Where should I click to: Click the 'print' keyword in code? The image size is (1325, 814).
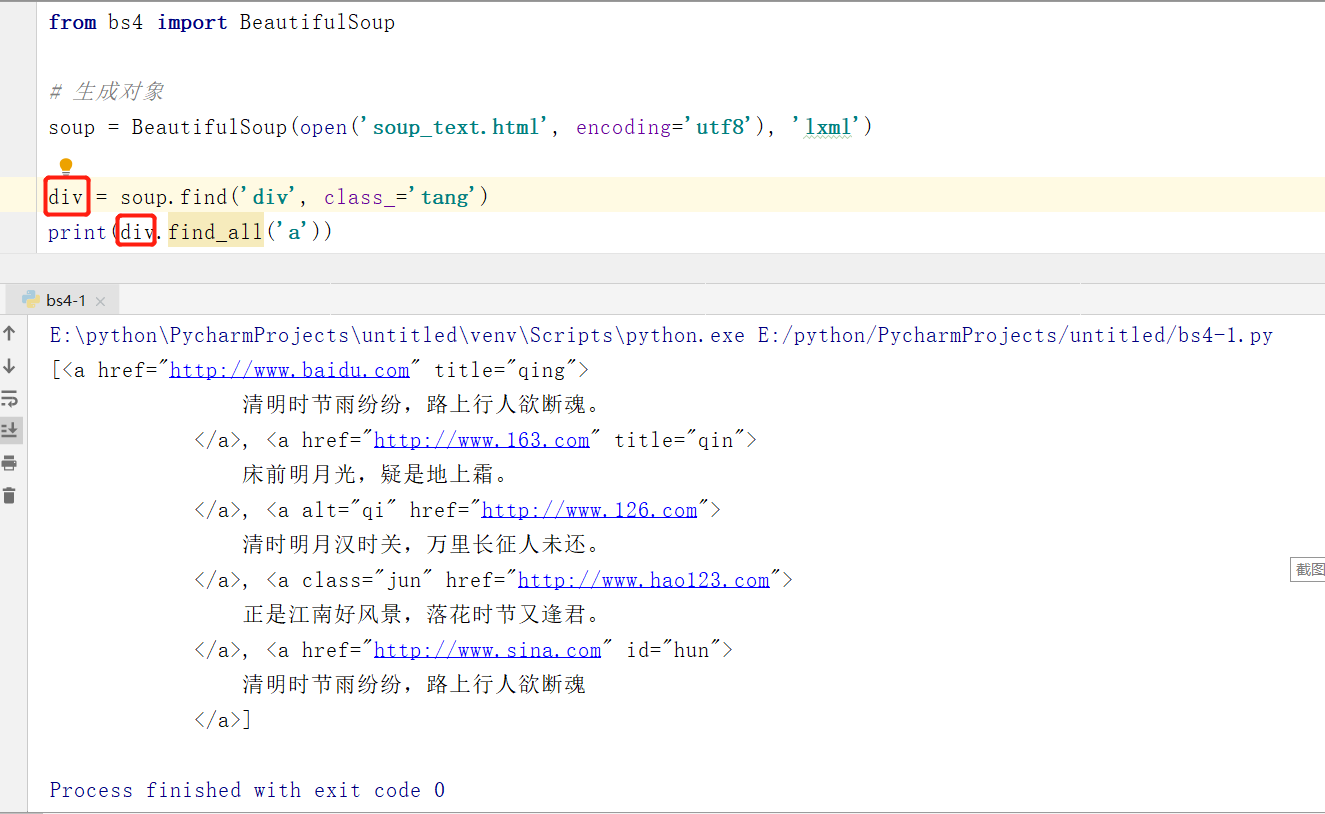pyautogui.click(x=78, y=232)
